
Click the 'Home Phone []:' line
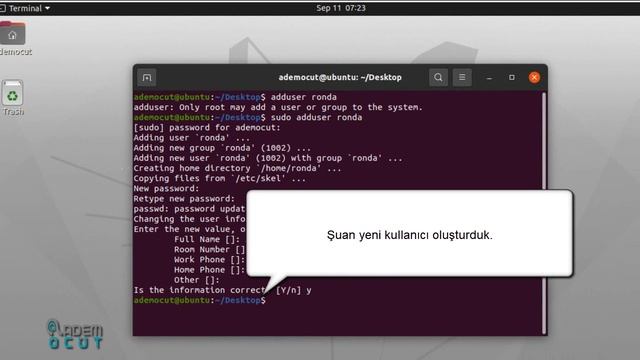coord(209,270)
